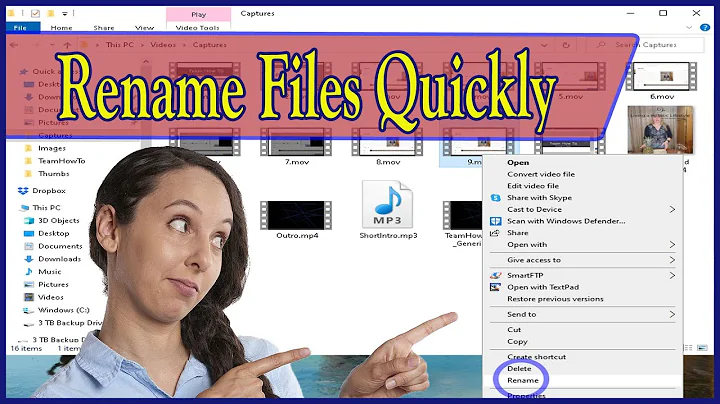Select the Outro.mp4 video file
Image resolution: width=720 pixels, height=404 pixels.
click(296, 220)
